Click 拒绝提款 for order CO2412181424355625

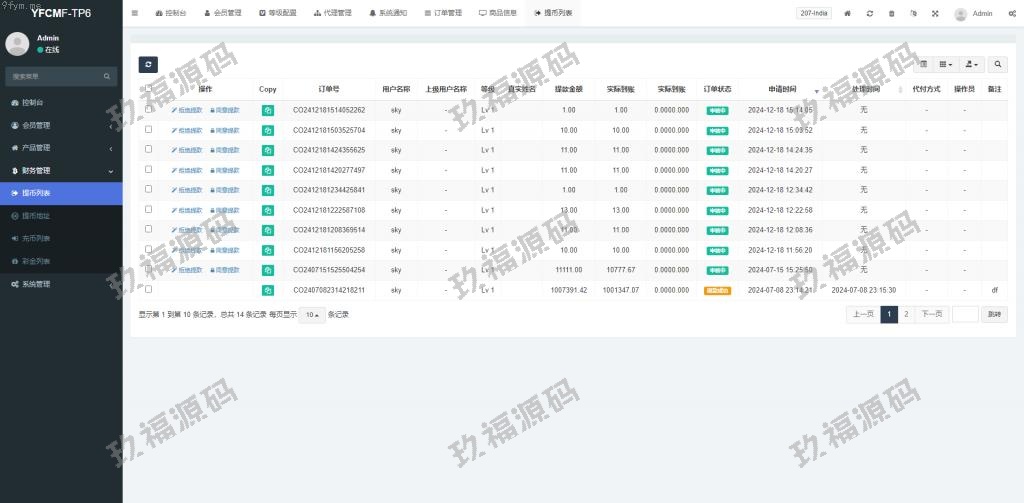pyautogui.click(x=187, y=150)
